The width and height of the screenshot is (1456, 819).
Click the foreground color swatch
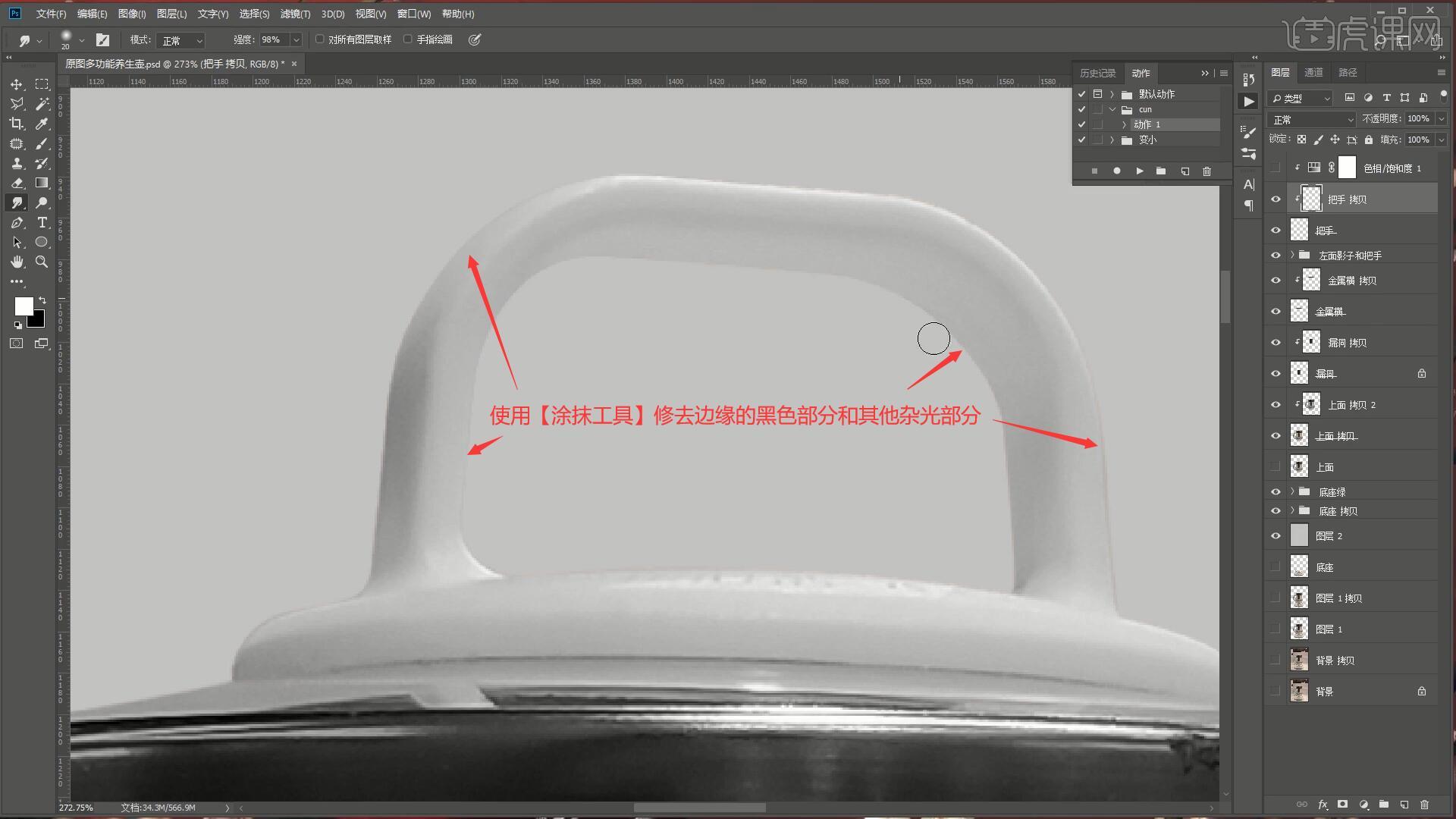[x=24, y=306]
